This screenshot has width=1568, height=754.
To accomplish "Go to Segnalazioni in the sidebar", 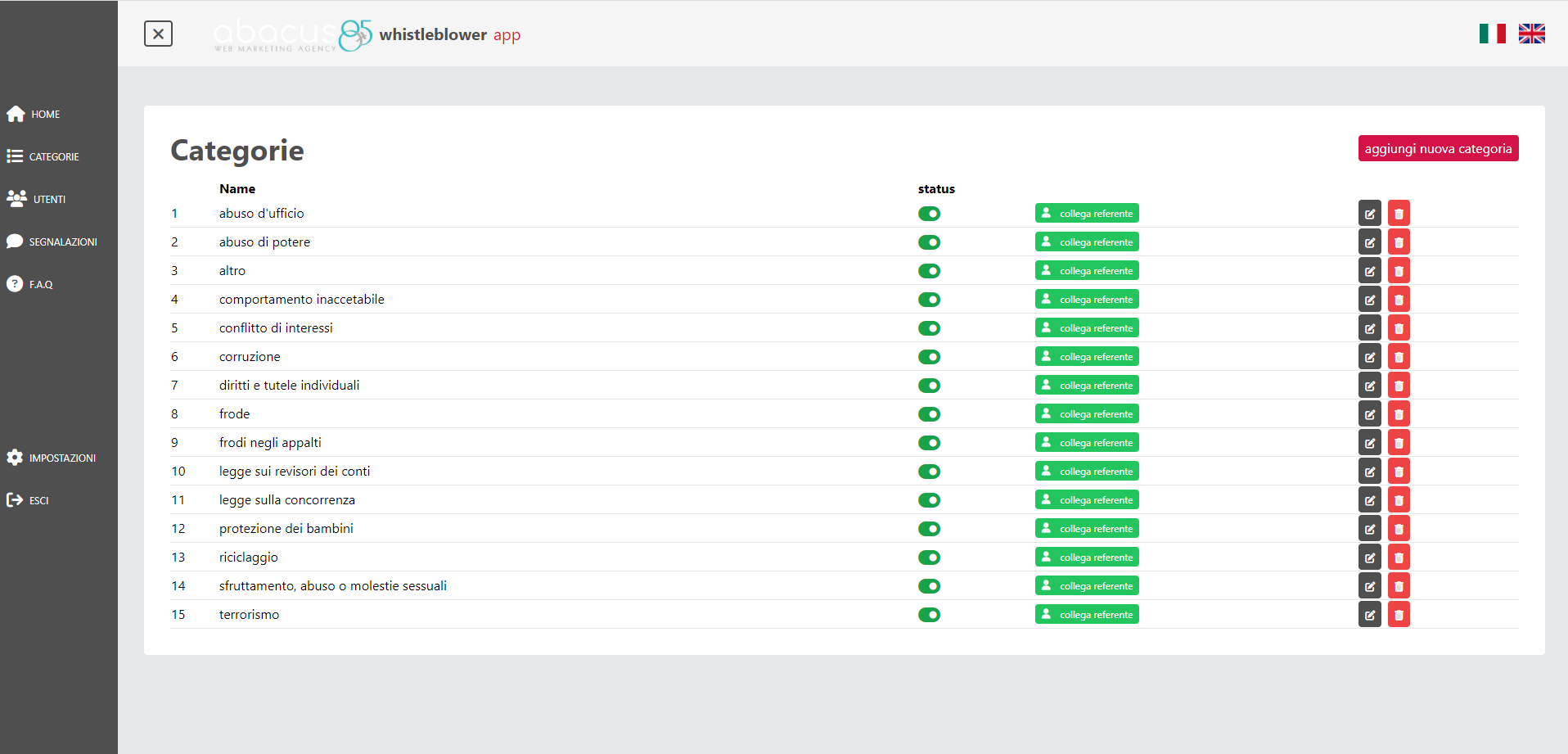I will click(x=62, y=242).
